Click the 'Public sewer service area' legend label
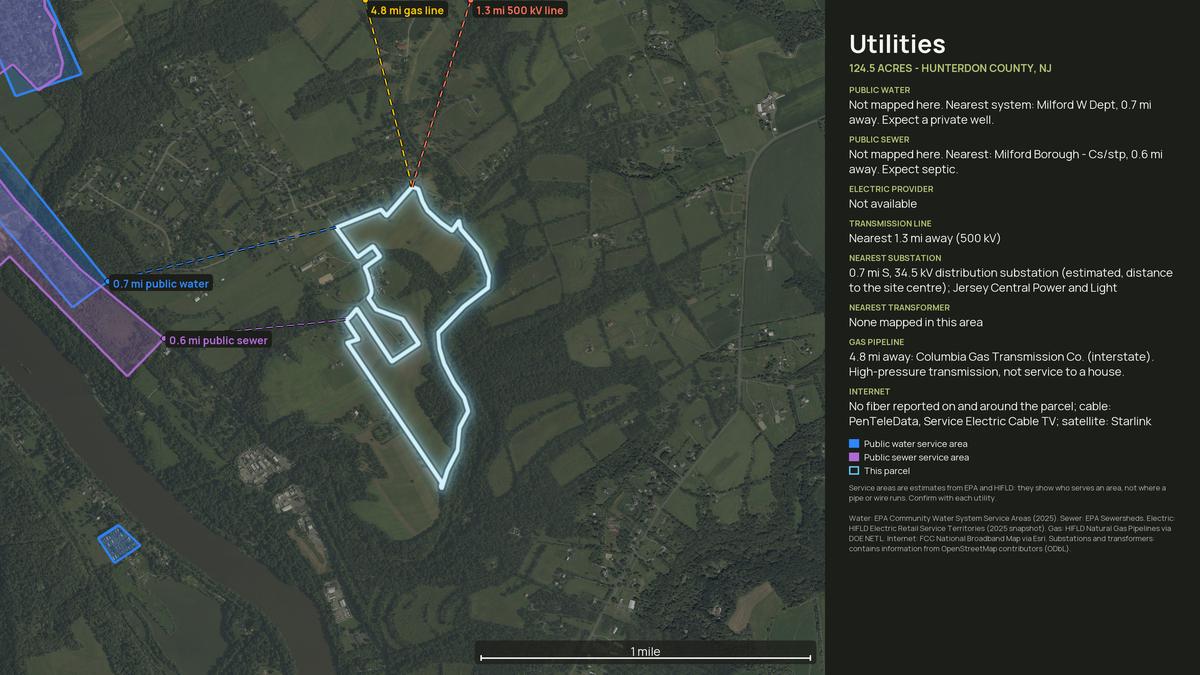The height and width of the screenshot is (675, 1200). click(x=916, y=457)
